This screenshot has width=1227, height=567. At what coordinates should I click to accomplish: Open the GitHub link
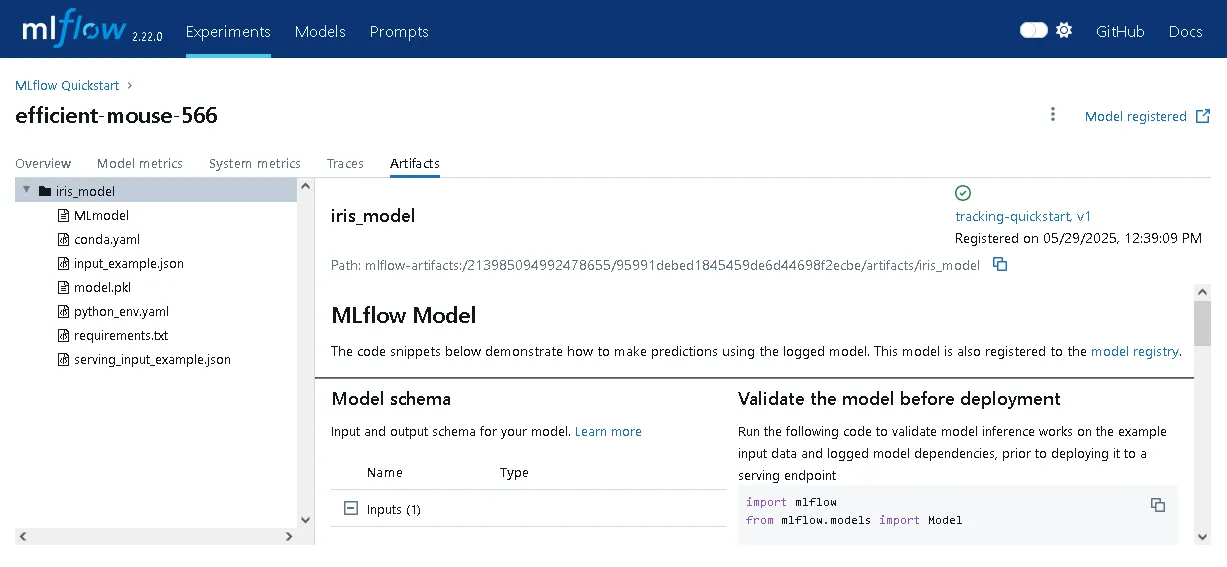tap(1120, 31)
